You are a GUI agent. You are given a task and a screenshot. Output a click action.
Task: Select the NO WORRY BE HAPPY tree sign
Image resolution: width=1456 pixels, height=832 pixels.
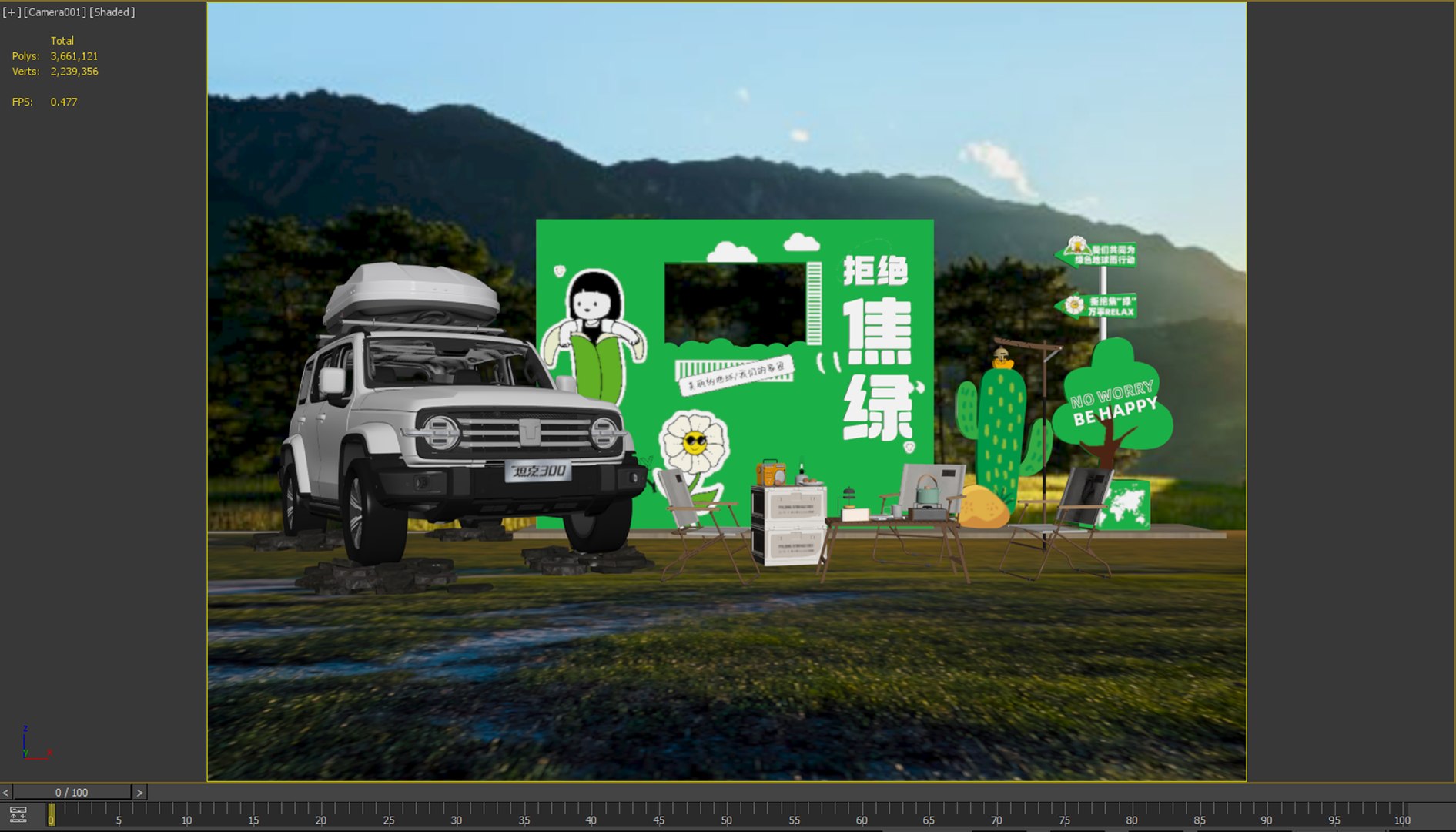coord(1113,404)
